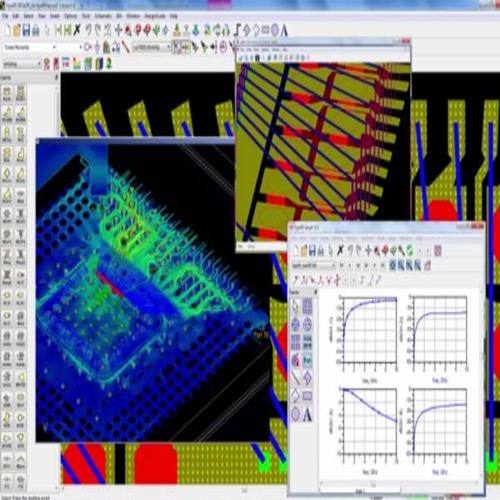Screen dimensions: 500x500
Task: Select Line drawing tool in graph window palette
Action: point(295,378)
